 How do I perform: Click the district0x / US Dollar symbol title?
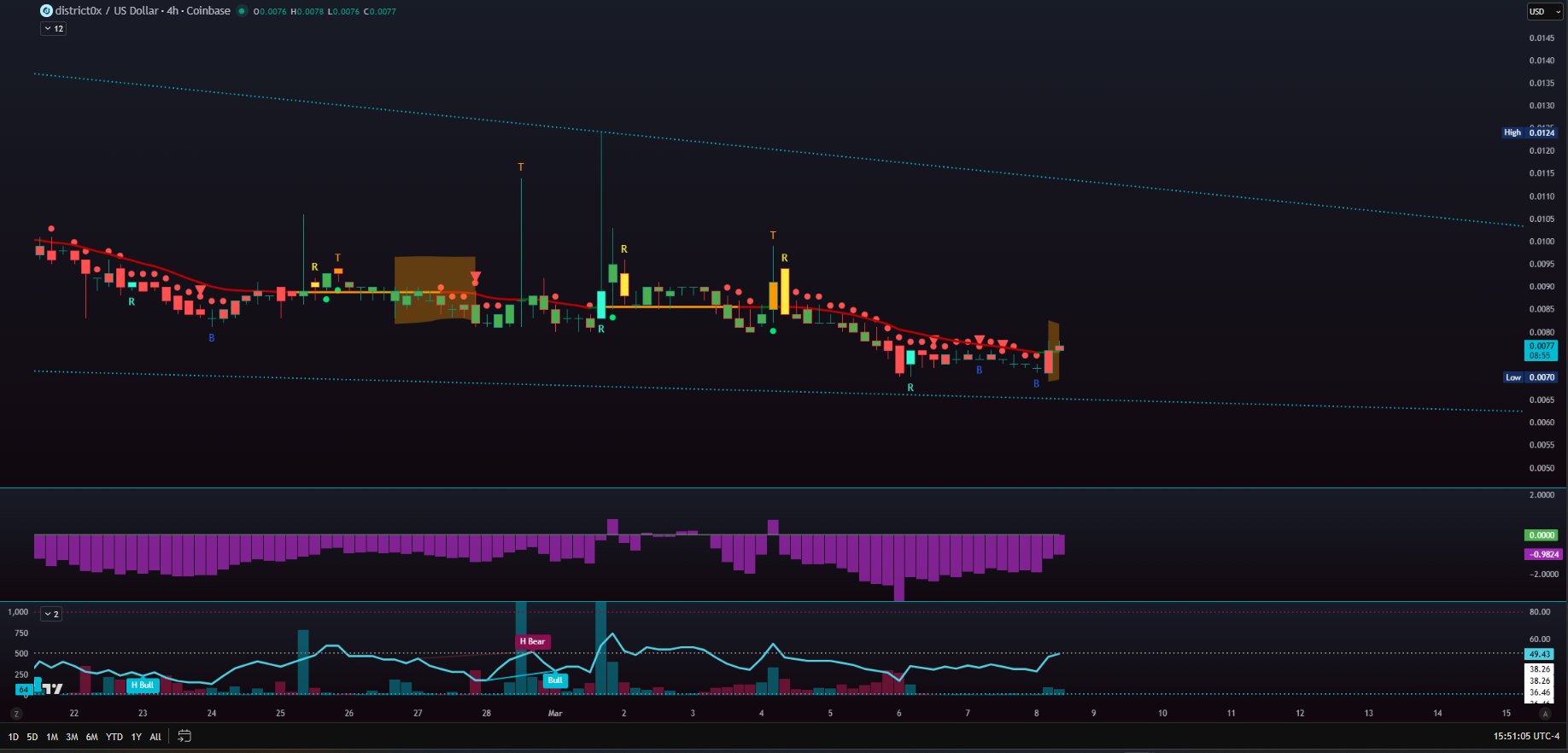(x=143, y=11)
